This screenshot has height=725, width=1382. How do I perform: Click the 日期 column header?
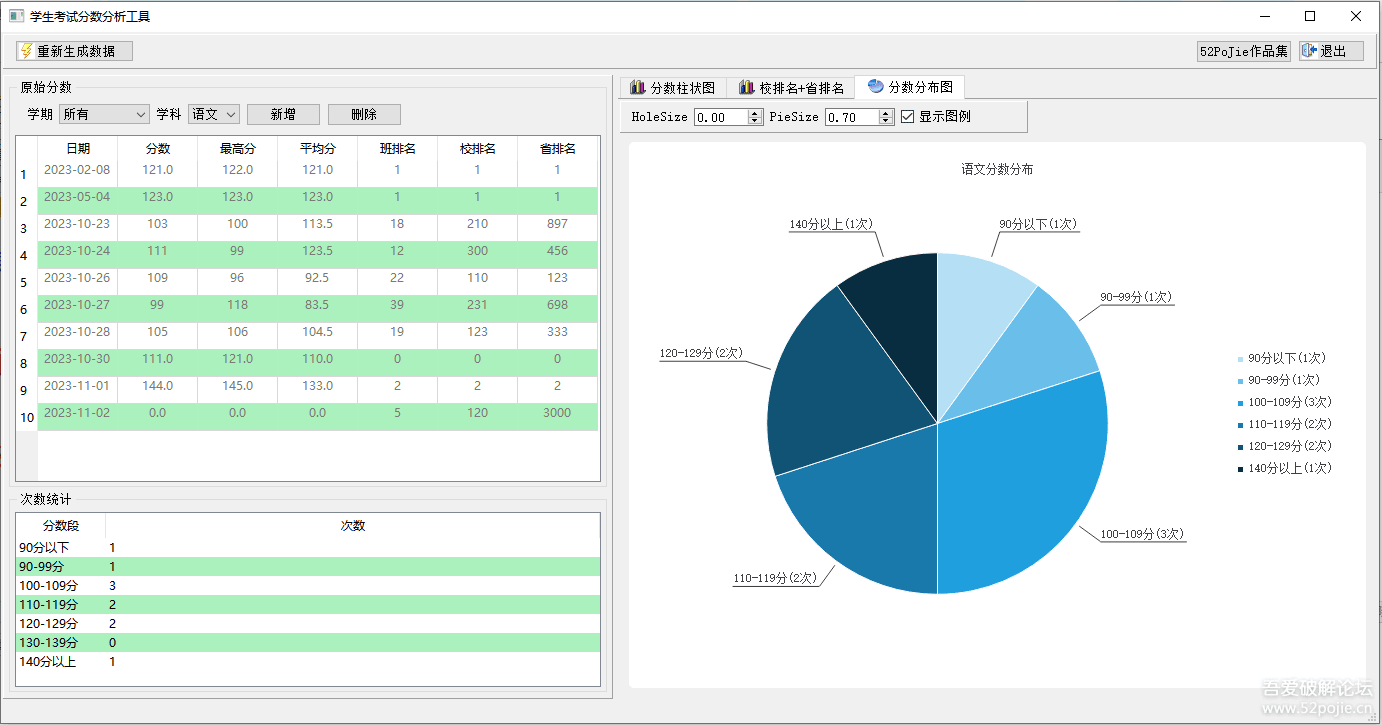pos(77,149)
